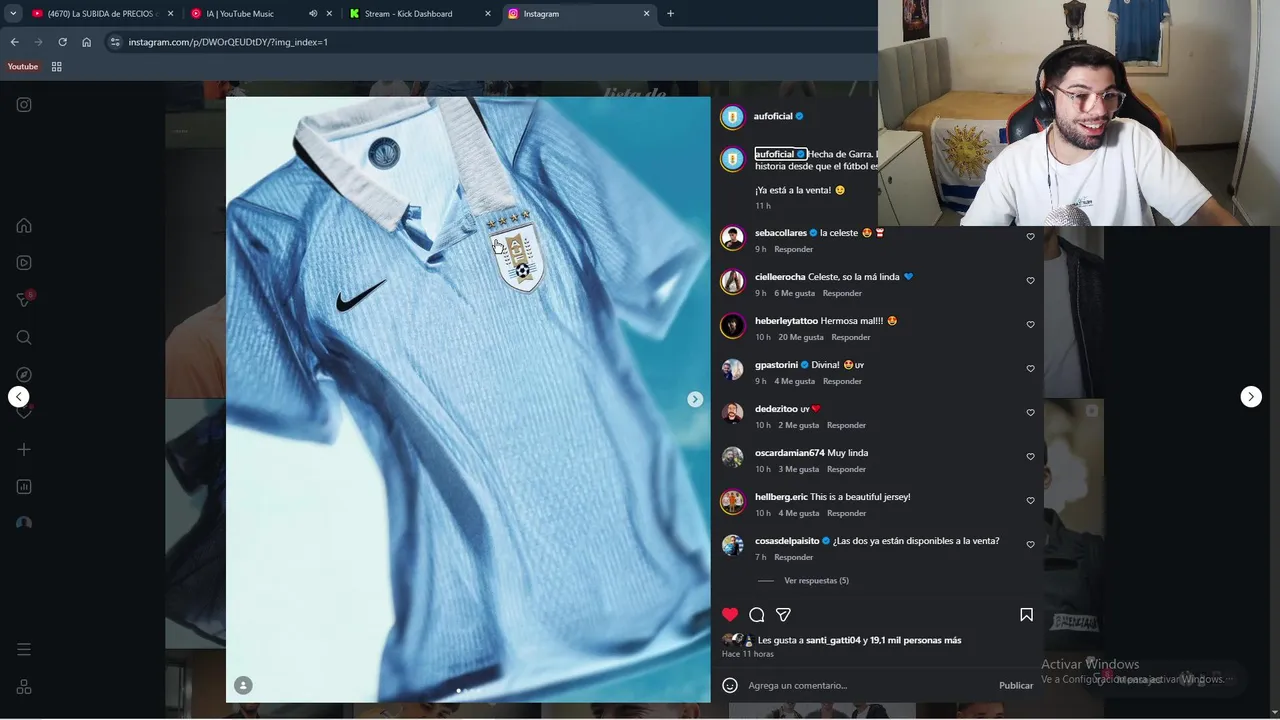This screenshot has width=1280, height=720.
Task: Like dedezitoo's comment
Action: [x=1030, y=413]
